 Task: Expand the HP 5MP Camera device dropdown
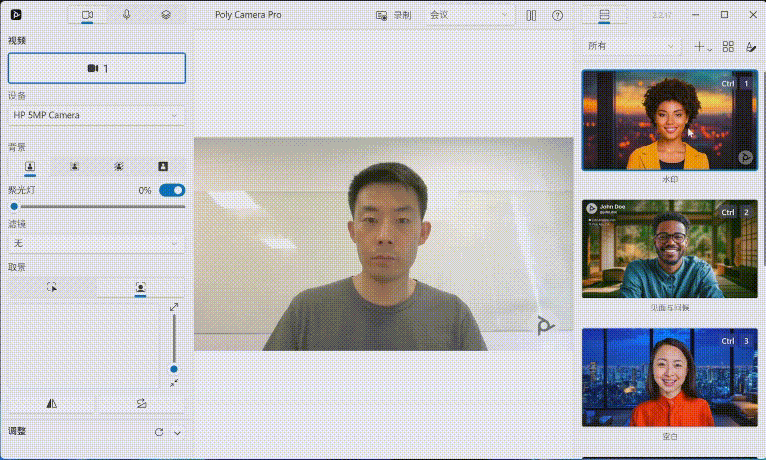pyautogui.click(x=96, y=116)
